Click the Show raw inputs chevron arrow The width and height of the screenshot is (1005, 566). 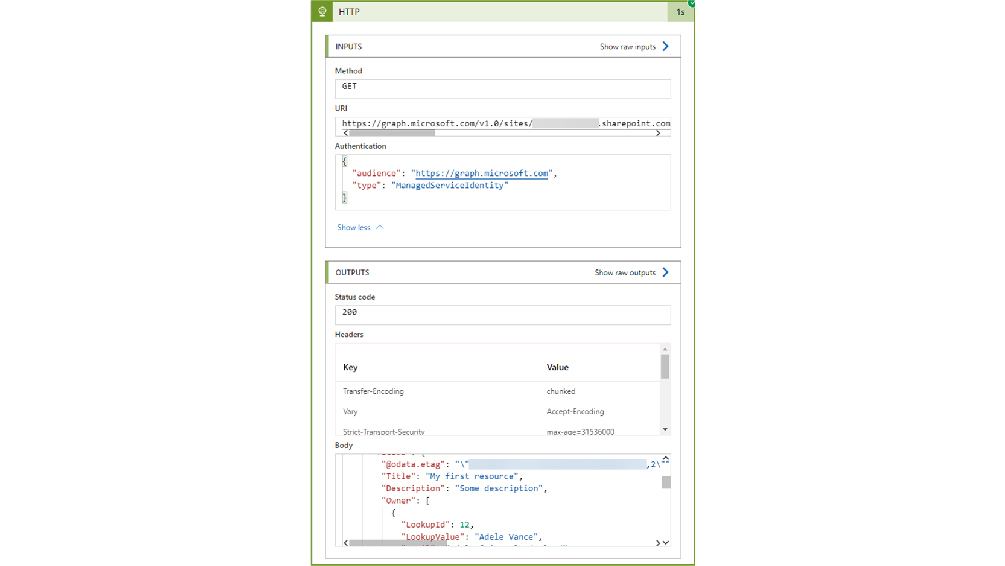pos(666,46)
